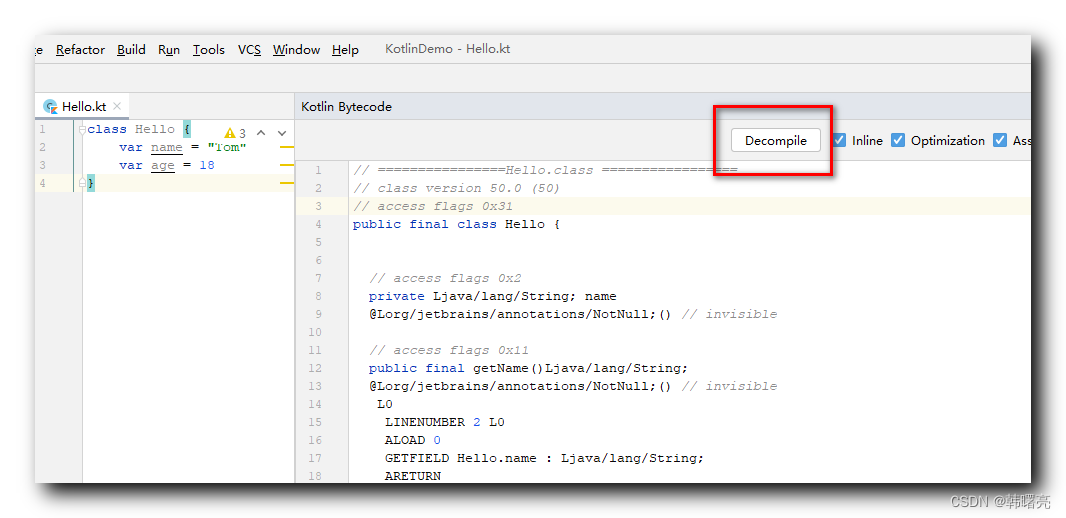Screen dimensions: 1066x518
Task: Click the yellow warning stripe beside line 2
Action: pyautogui.click(x=286, y=147)
